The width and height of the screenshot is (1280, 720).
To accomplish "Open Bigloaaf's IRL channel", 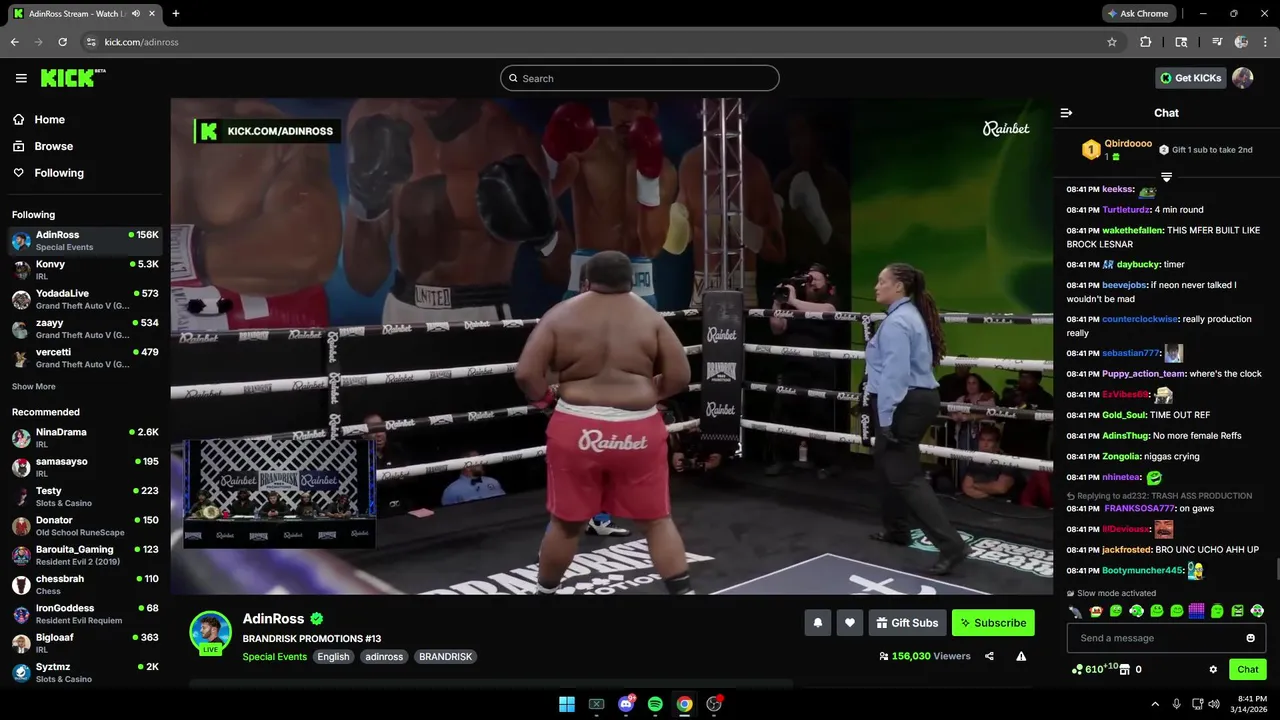I will 85,643.
